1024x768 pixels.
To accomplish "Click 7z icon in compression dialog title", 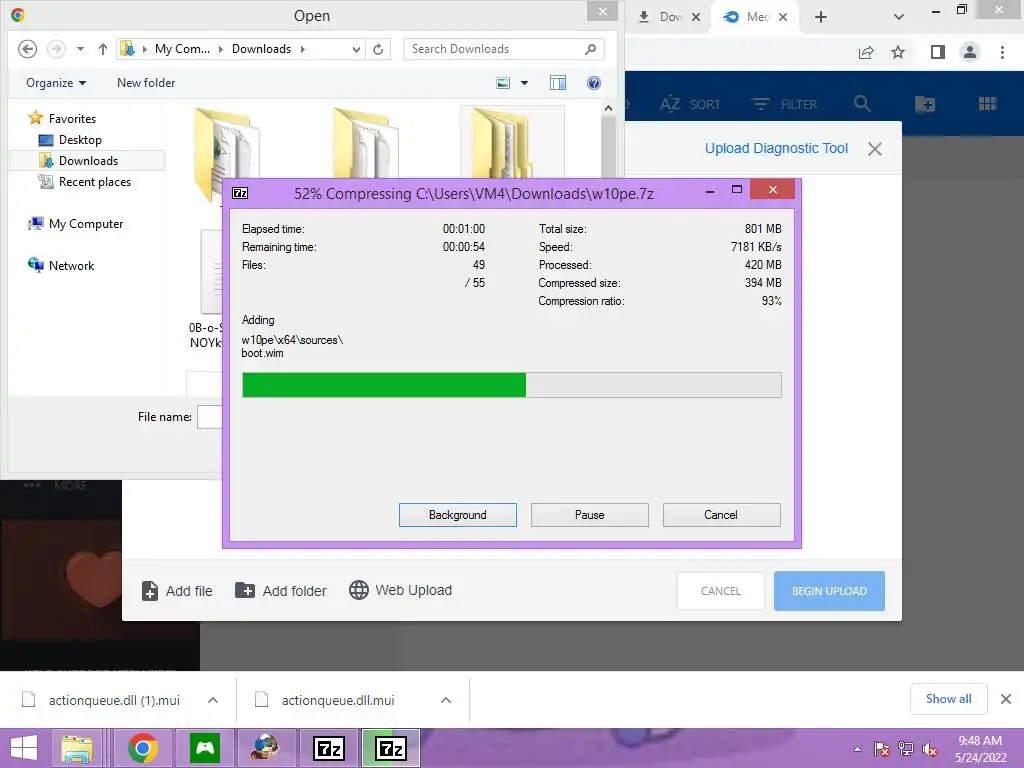I will click(x=240, y=193).
